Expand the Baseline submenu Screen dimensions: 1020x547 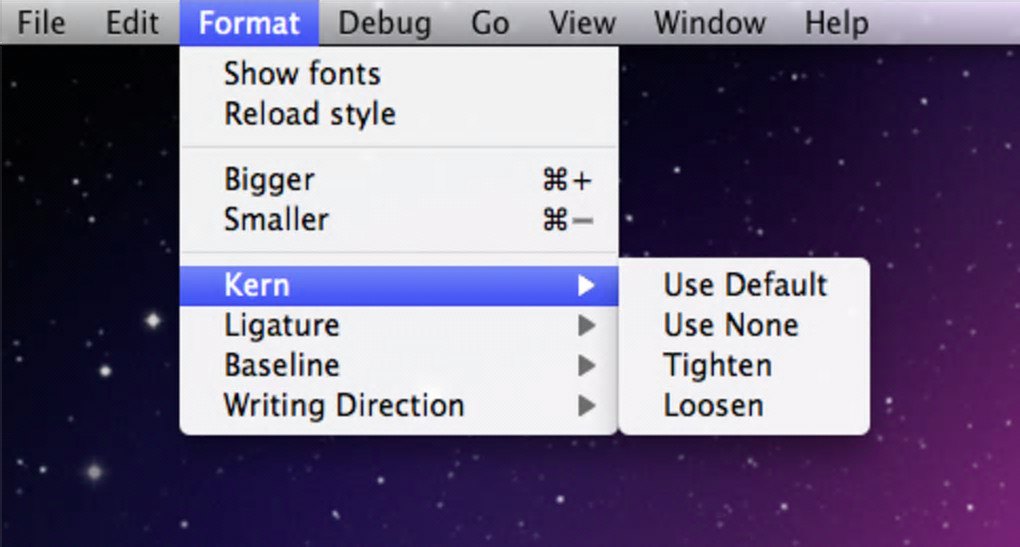click(398, 365)
